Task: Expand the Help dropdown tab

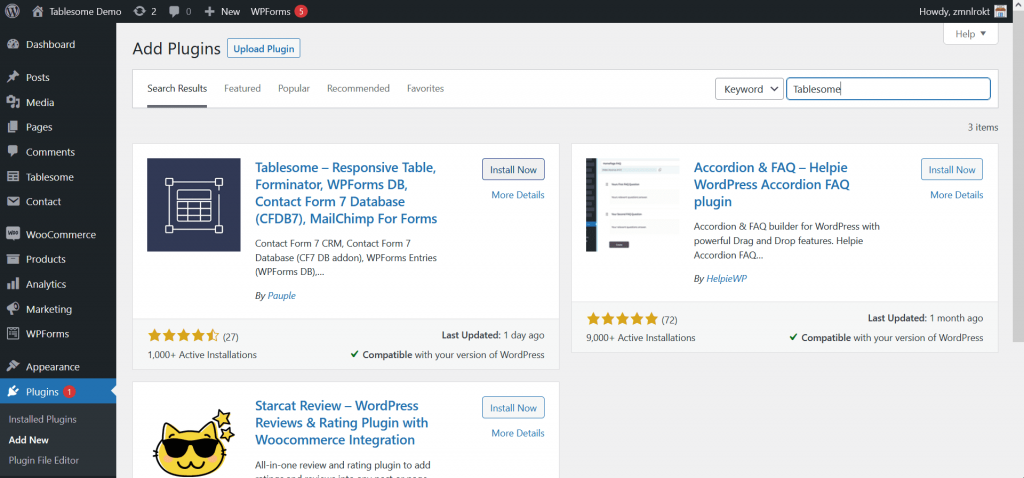Action: point(970,34)
